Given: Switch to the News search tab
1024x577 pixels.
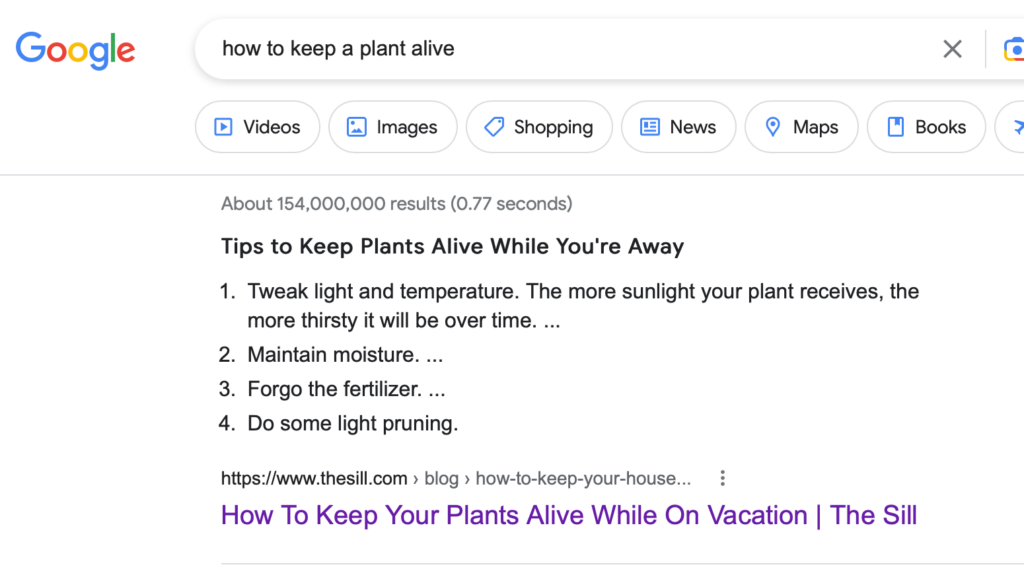Looking at the screenshot, I should (678, 127).
